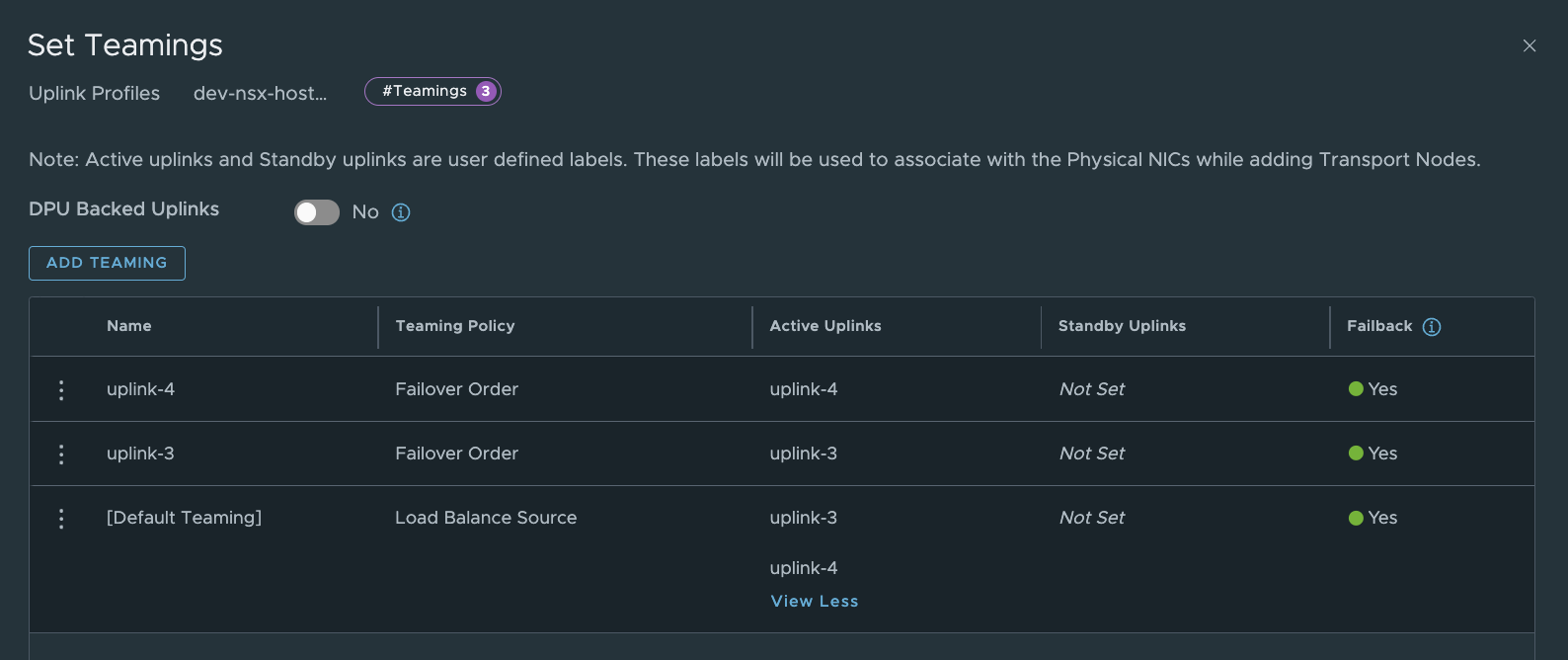This screenshot has height=660, width=1568.
Task: Click info icon next to Failback header
Action: 1432,327
